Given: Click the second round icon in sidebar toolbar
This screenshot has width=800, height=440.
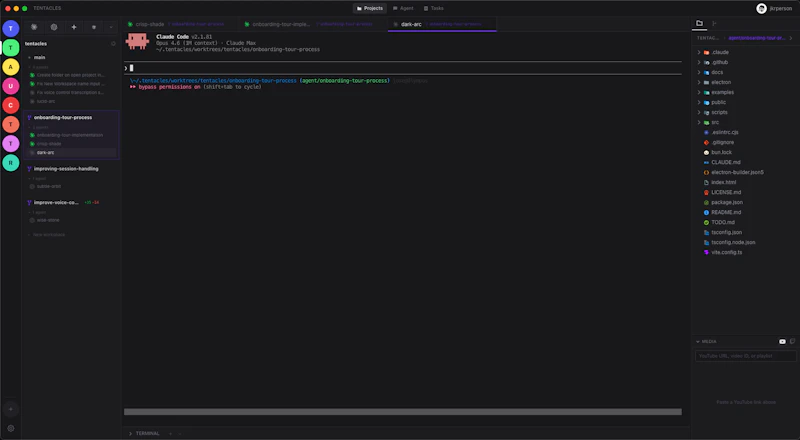Looking at the screenshot, I should (54, 27).
